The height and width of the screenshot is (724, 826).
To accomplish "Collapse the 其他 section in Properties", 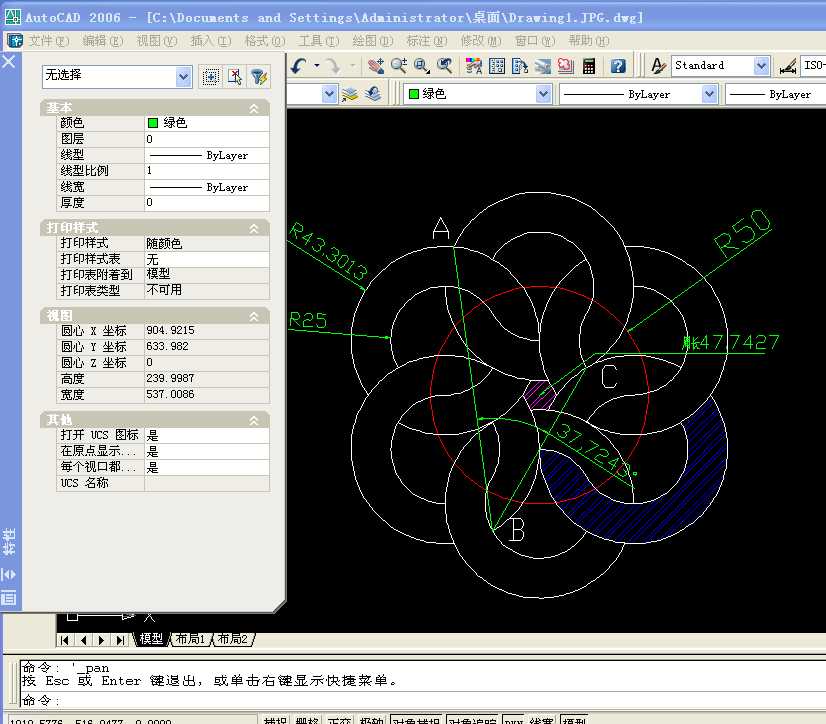I will [254, 420].
